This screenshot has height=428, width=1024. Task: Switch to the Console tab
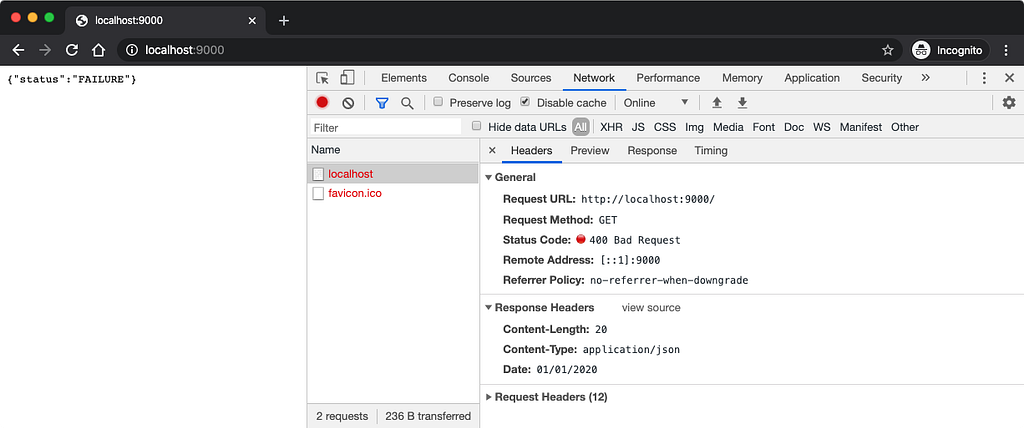tap(468, 78)
